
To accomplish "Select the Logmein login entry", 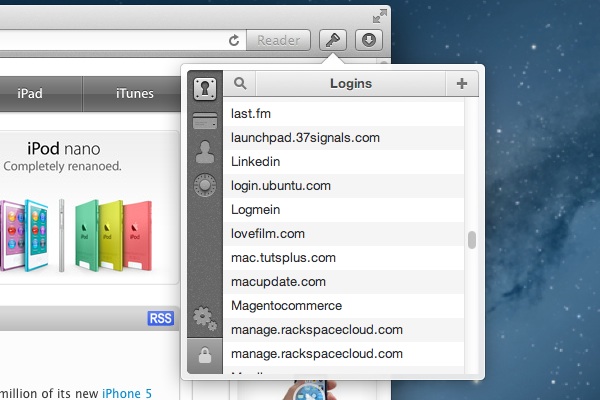I will click(344, 210).
